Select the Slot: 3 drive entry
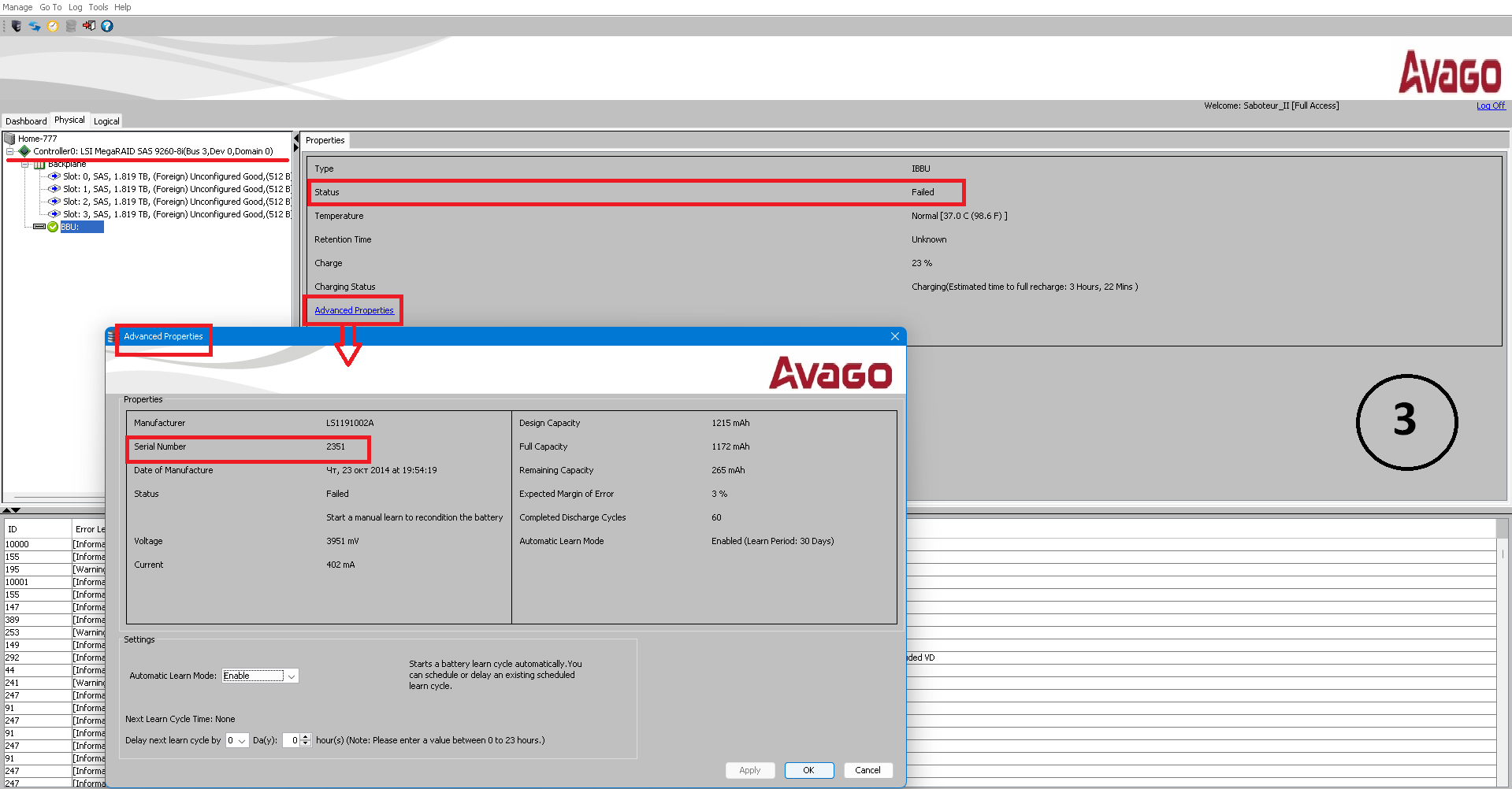 [176, 214]
